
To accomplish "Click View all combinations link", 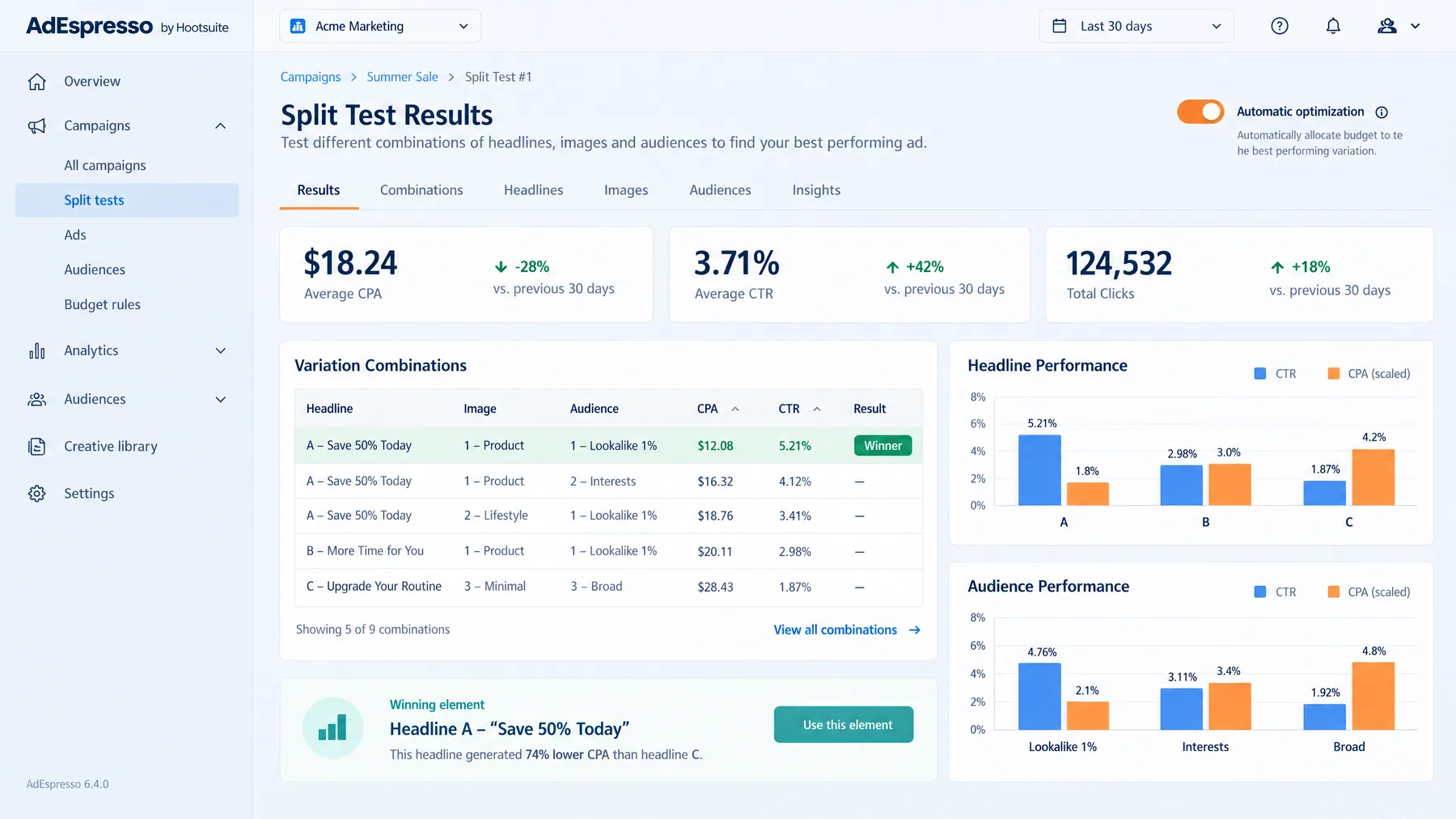I will pyautogui.click(x=836, y=630).
